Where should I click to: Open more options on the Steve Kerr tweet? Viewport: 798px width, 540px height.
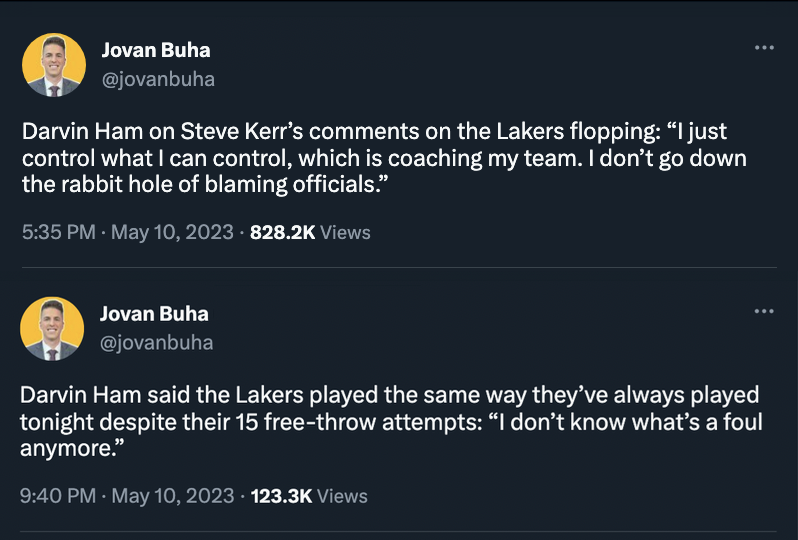point(764,47)
